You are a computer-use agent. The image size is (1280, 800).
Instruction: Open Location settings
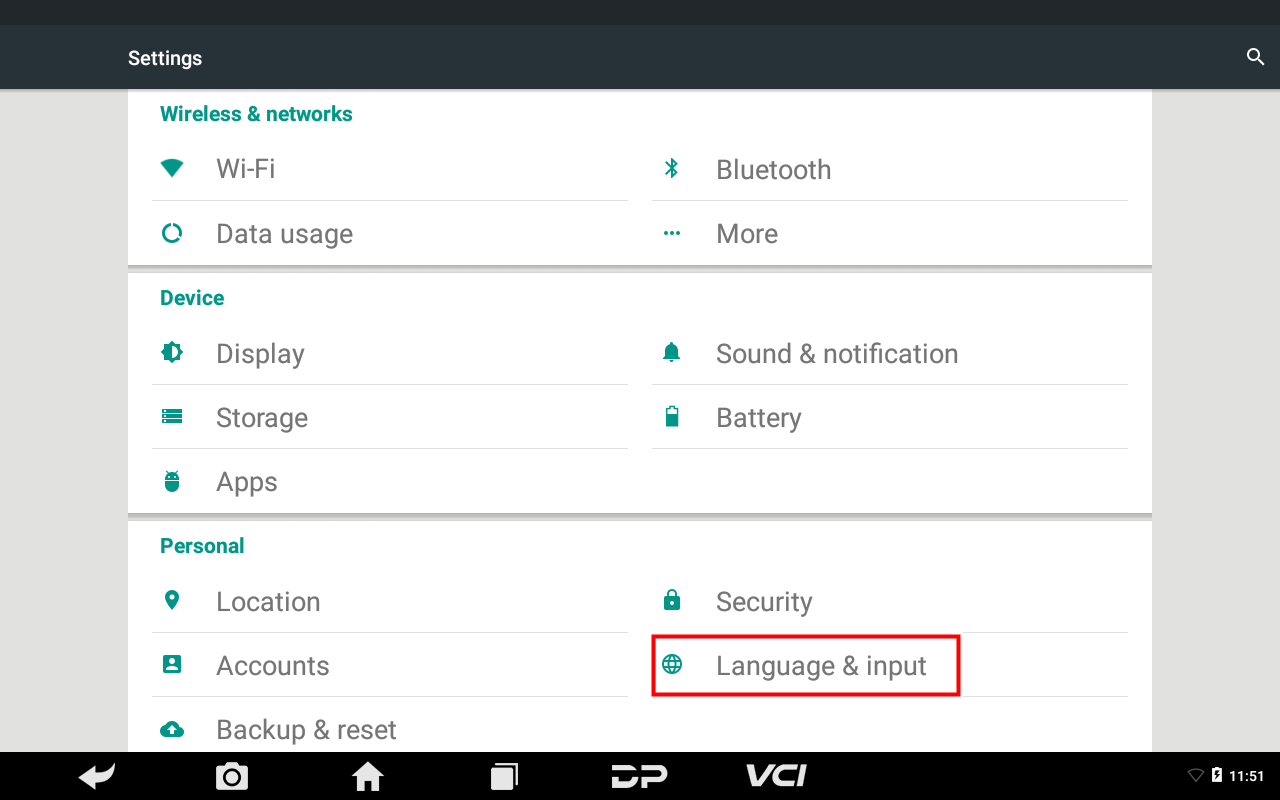click(x=390, y=601)
